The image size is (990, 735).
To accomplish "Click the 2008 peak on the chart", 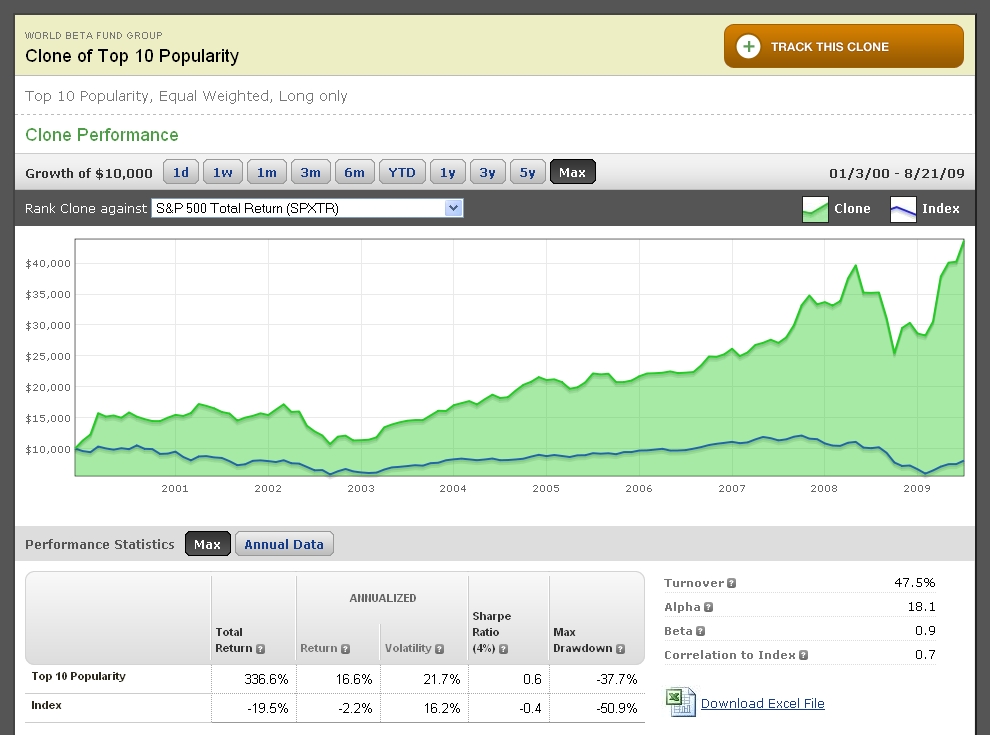I will [x=856, y=266].
